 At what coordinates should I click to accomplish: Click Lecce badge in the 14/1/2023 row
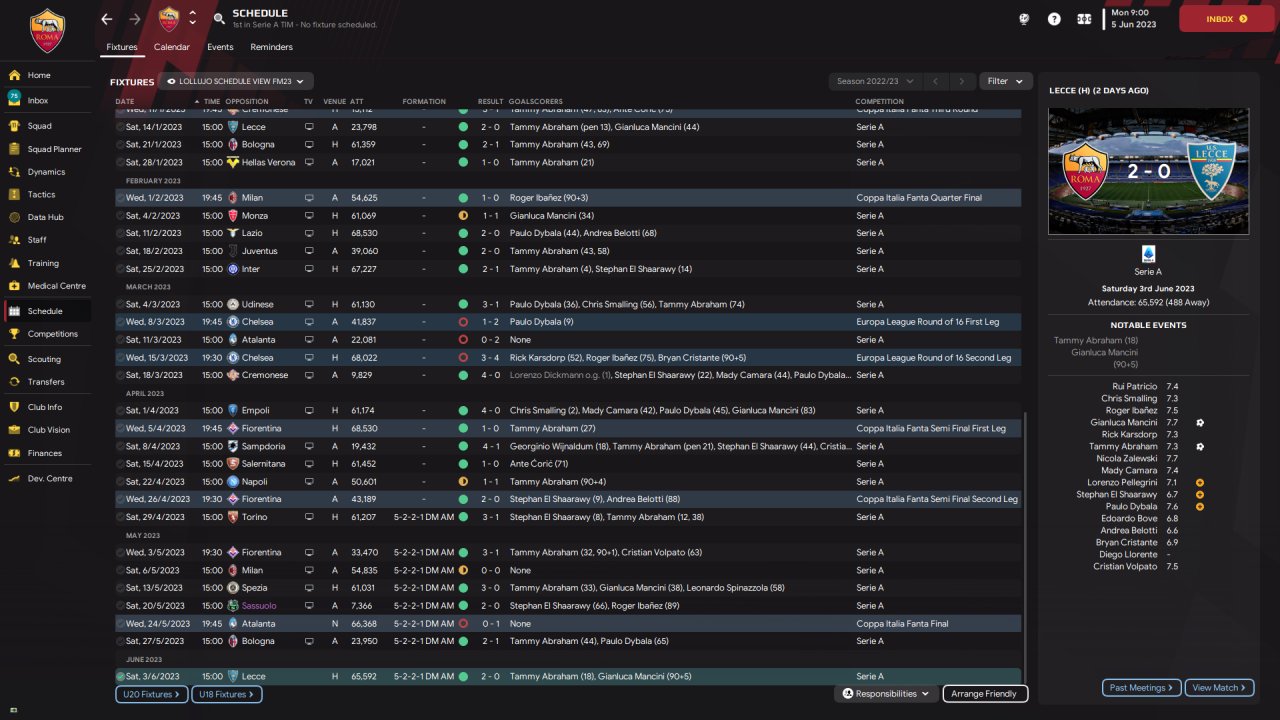(233, 127)
